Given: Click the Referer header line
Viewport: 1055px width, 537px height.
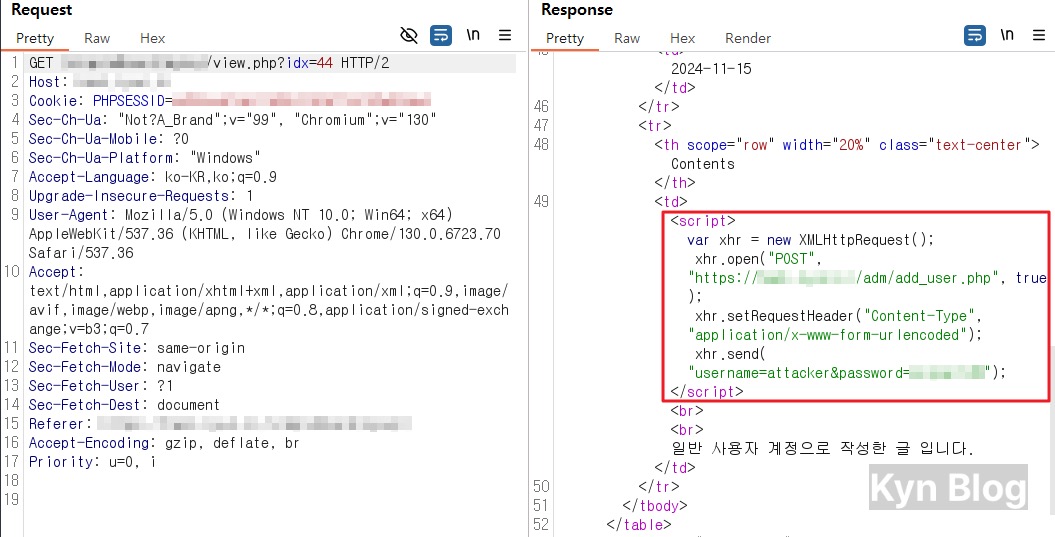Looking at the screenshot, I should pos(220,423).
